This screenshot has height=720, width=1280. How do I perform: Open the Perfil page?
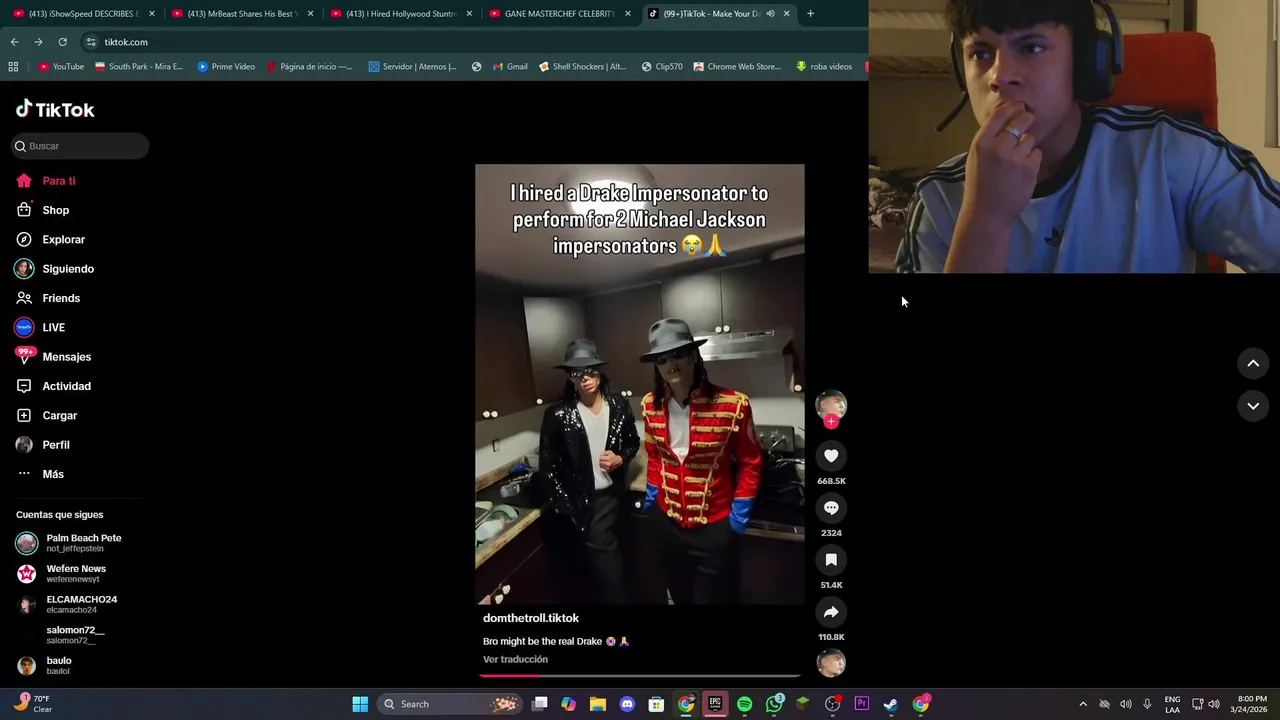point(42,445)
